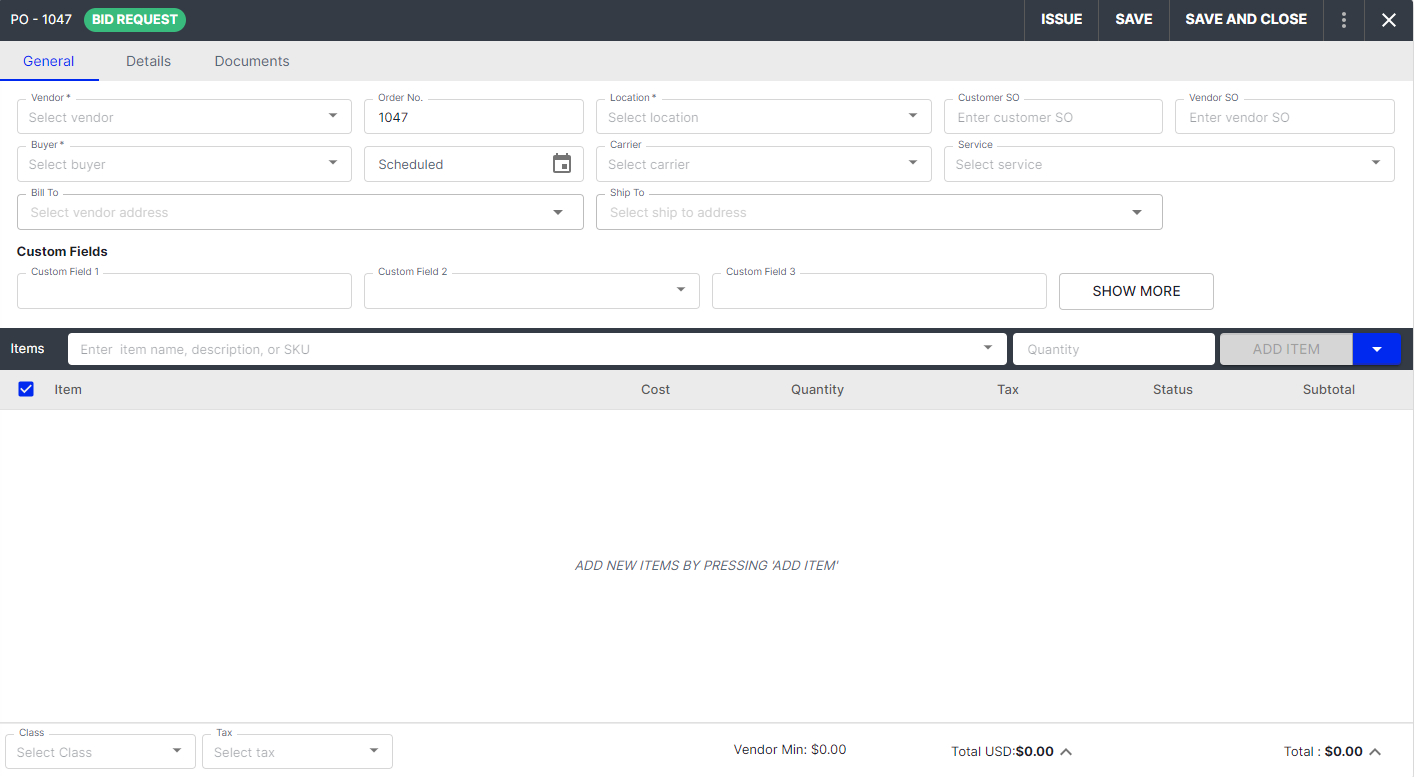Switch to the Details tab
The width and height of the screenshot is (1414, 777).
pos(148,61)
